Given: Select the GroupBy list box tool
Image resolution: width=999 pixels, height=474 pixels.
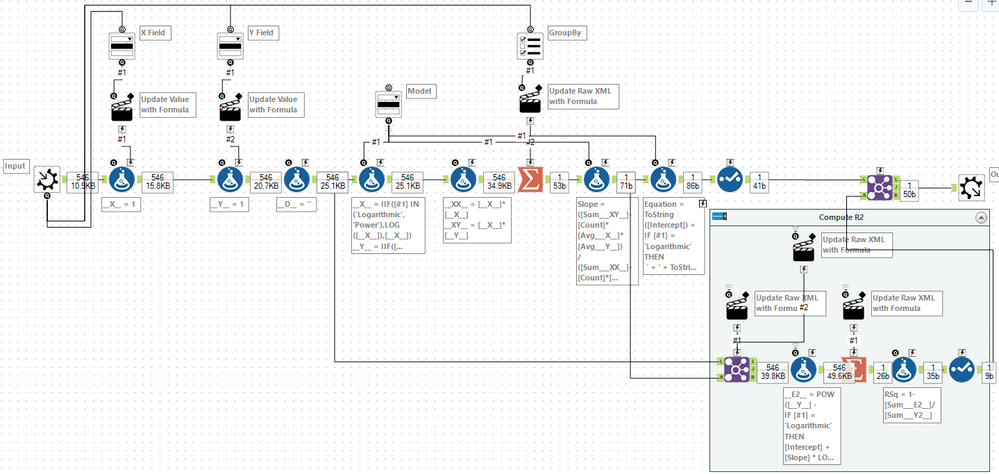Looking at the screenshot, I should 528,46.
